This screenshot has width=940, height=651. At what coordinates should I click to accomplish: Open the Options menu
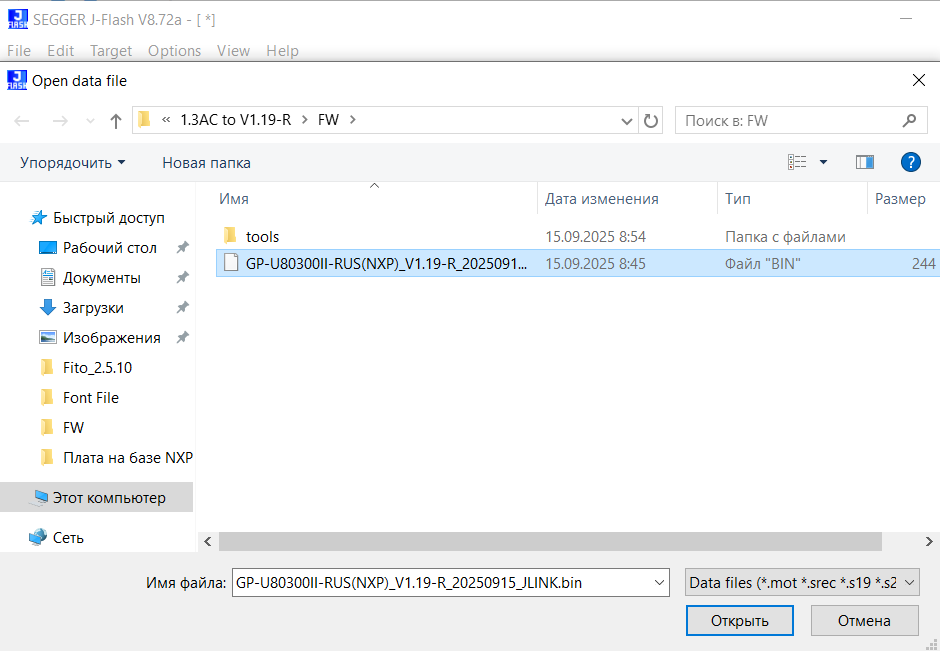coord(174,50)
